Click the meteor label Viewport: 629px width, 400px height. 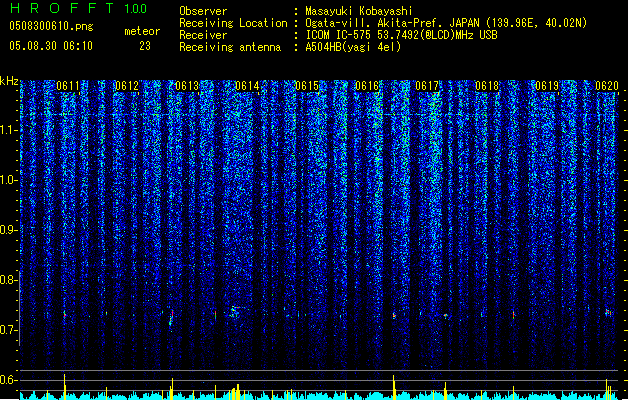142,31
